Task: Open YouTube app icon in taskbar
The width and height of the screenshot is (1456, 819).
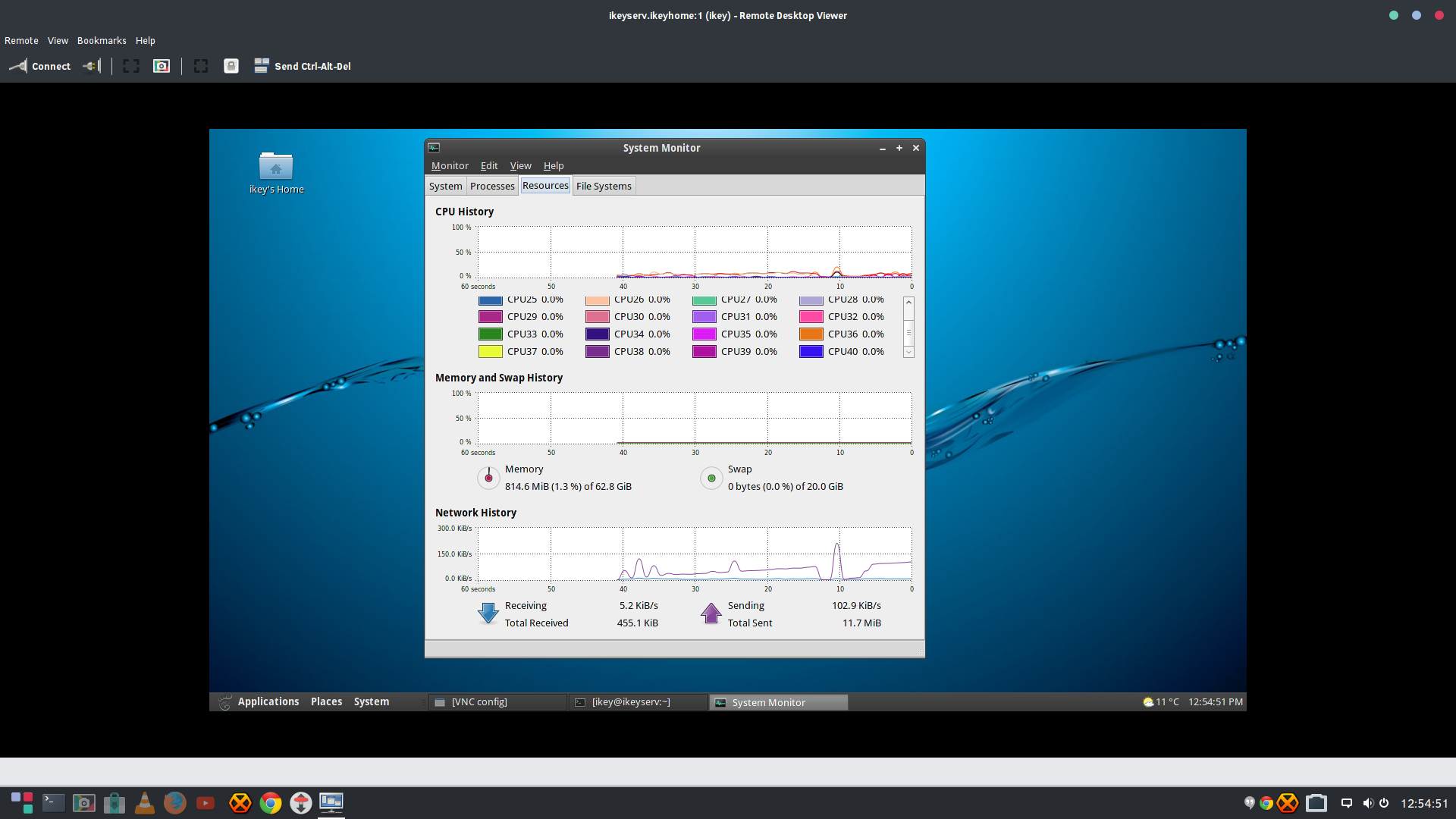Action: 206,802
